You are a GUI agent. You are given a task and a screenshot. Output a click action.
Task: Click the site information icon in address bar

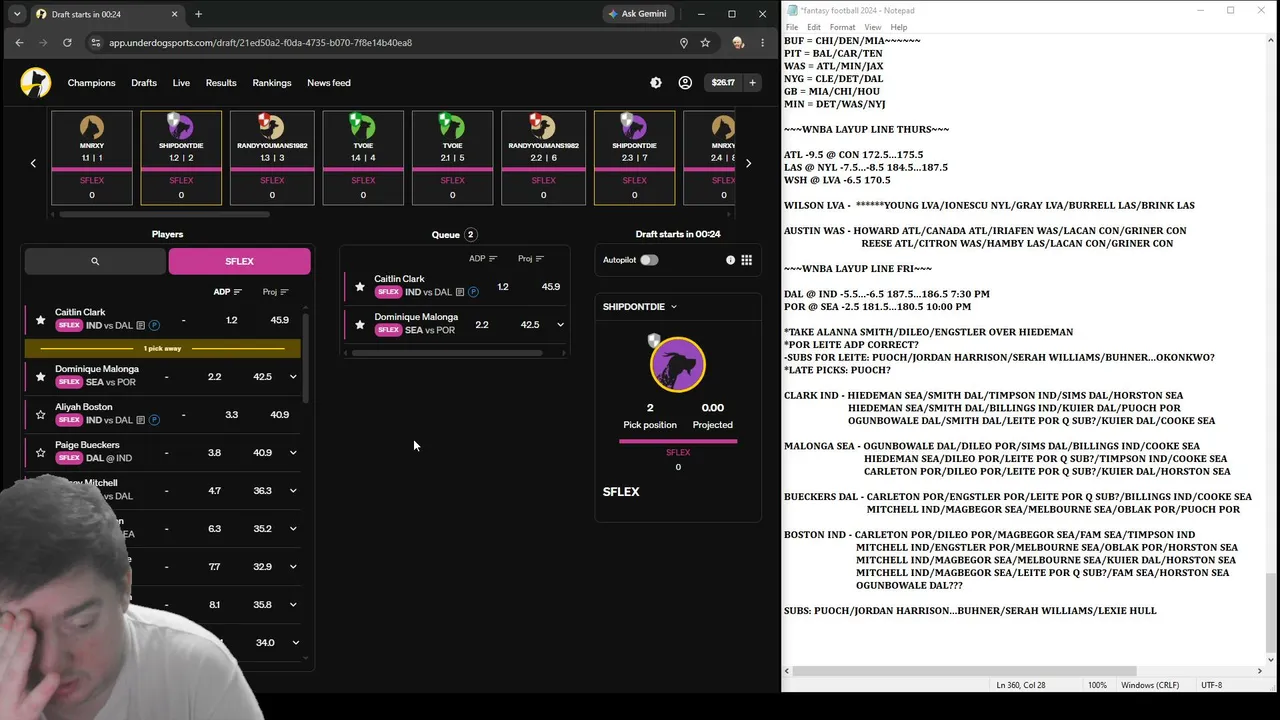tap(96, 43)
